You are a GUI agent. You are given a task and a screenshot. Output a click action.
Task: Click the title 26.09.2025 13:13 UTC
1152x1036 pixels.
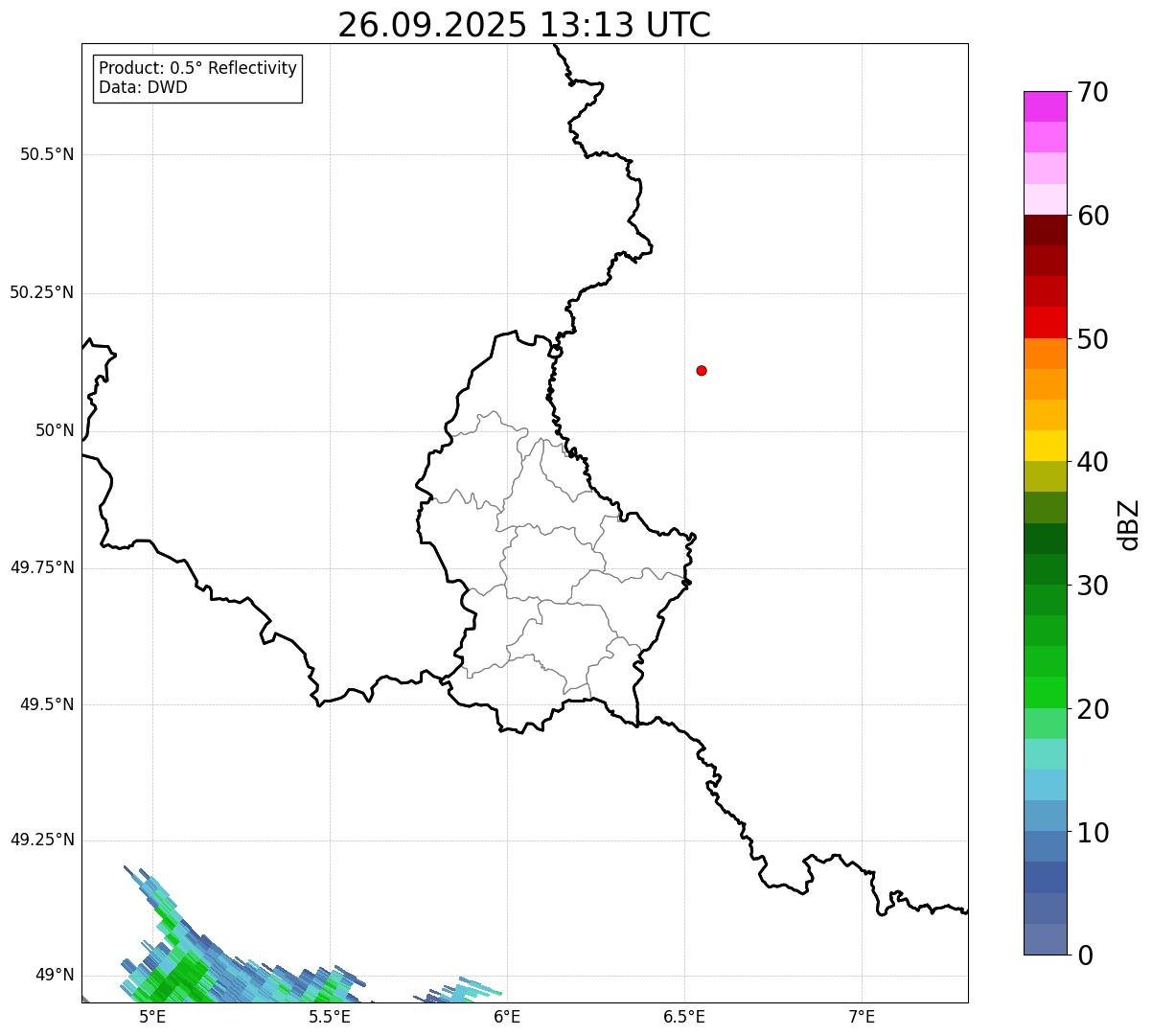pos(524,25)
